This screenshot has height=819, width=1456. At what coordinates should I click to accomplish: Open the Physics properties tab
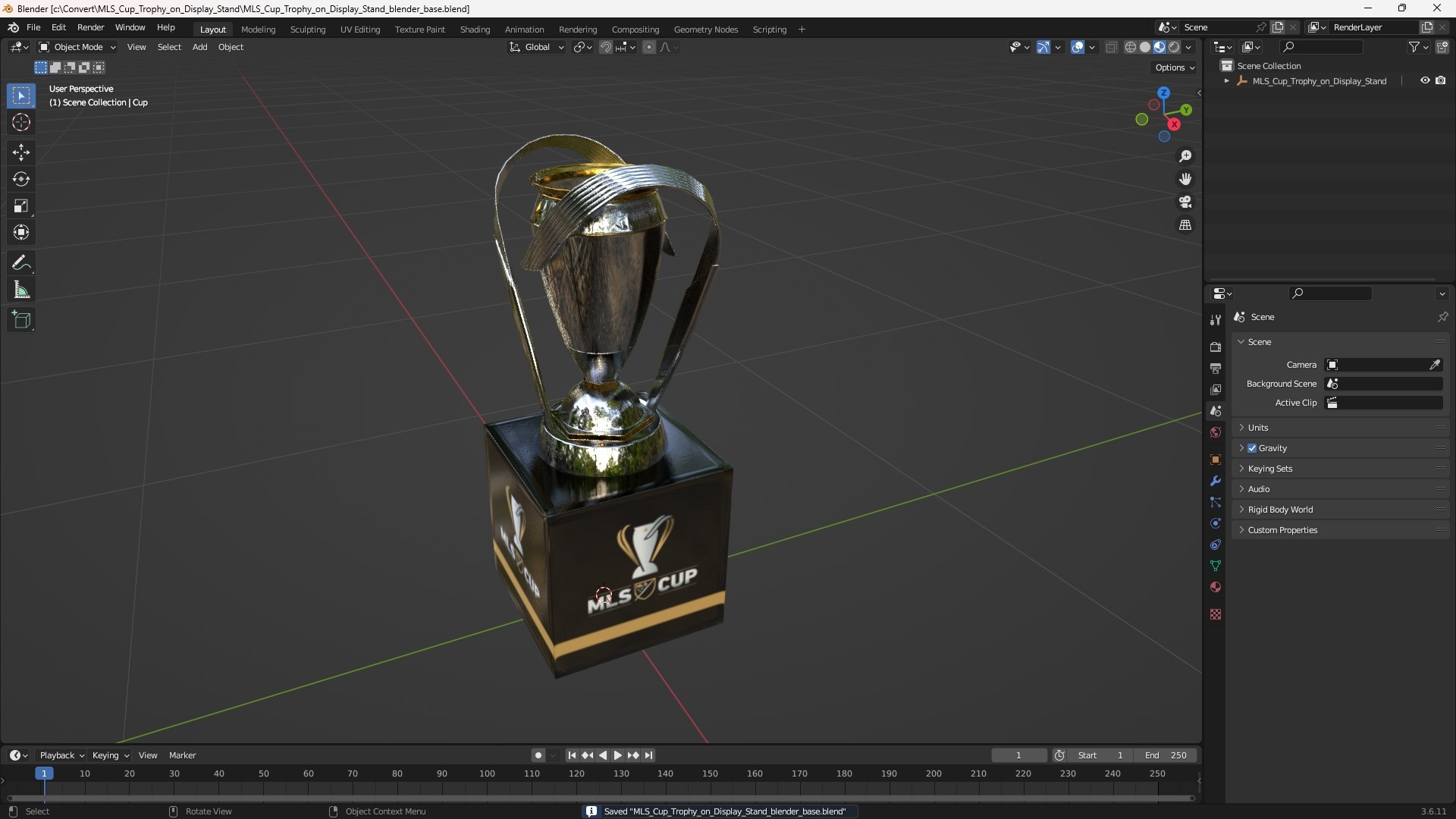(x=1216, y=523)
